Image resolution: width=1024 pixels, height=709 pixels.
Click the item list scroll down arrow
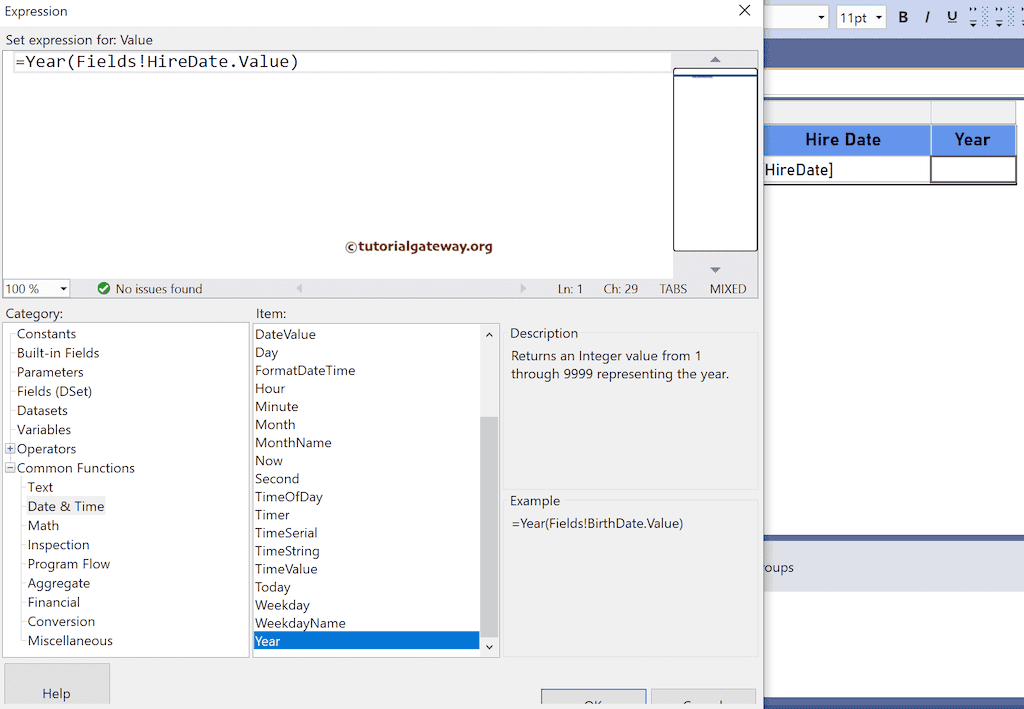pyautogui.click(x=489, y=647)
